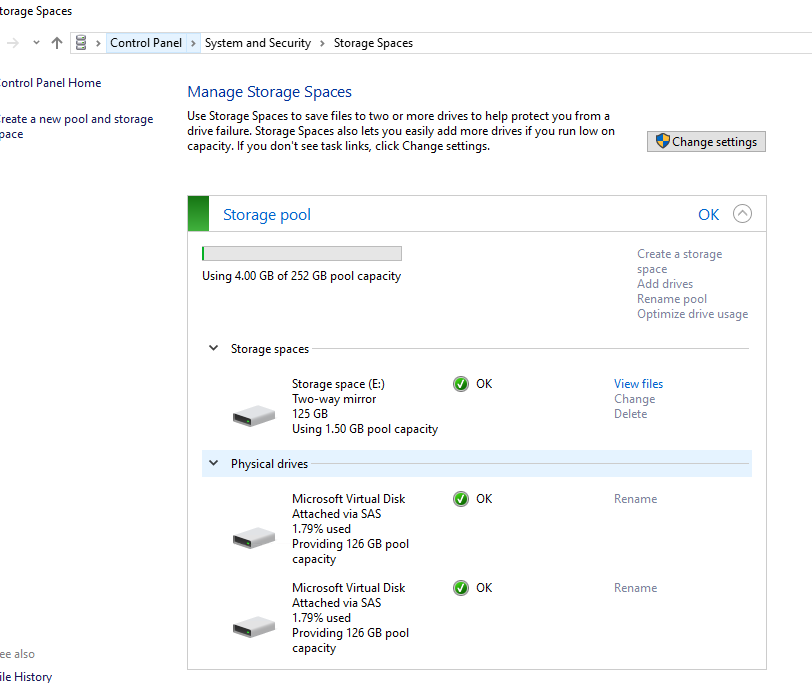The width and height of the screenshot is (812, 683).
Task: Click the pool capacity usage bar
Action: click(x=302, y=253)
